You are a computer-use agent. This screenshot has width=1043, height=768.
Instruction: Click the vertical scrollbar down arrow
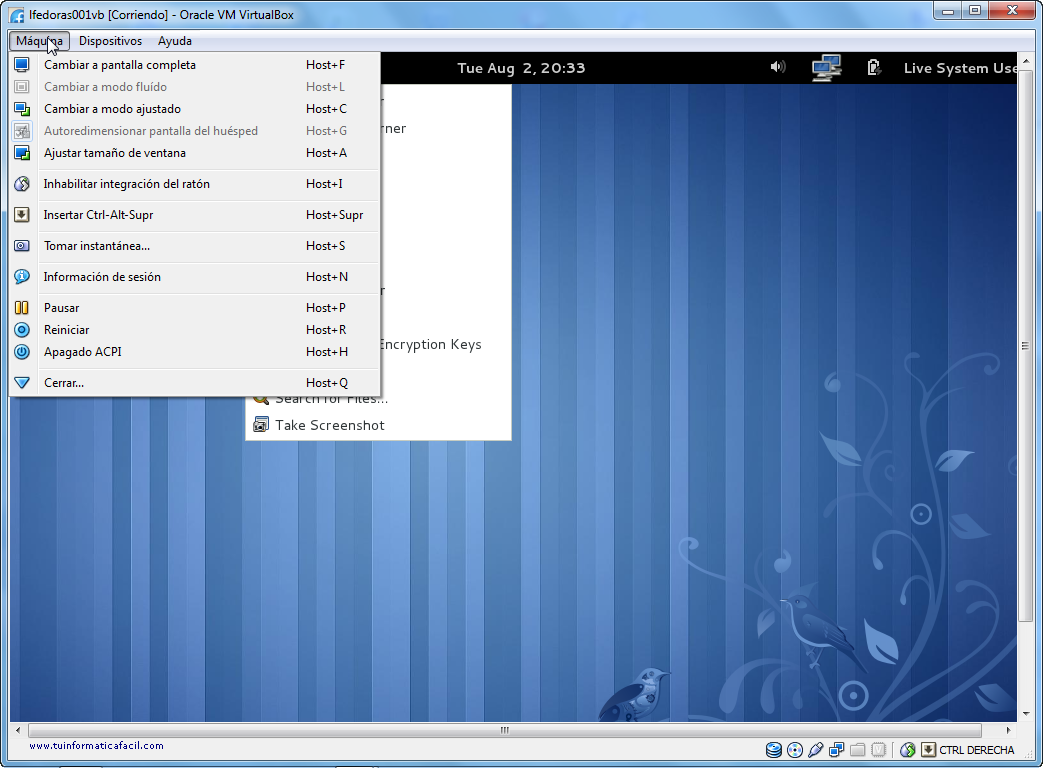[1025, 714]
